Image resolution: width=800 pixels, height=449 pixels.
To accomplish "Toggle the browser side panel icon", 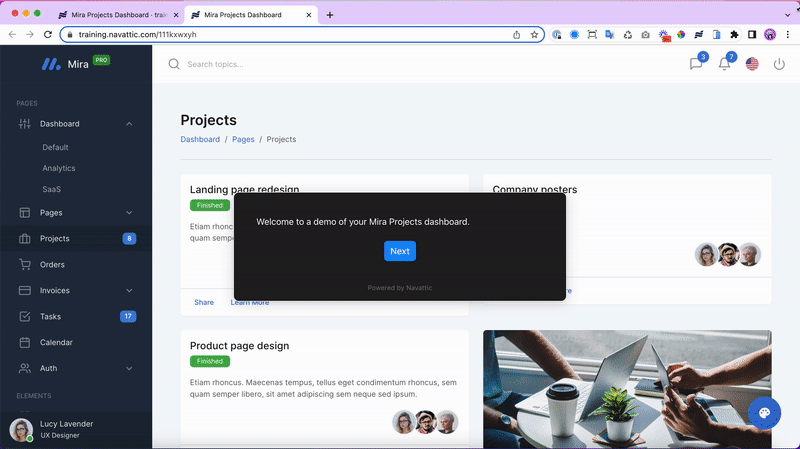I will [x=752, y=34].
